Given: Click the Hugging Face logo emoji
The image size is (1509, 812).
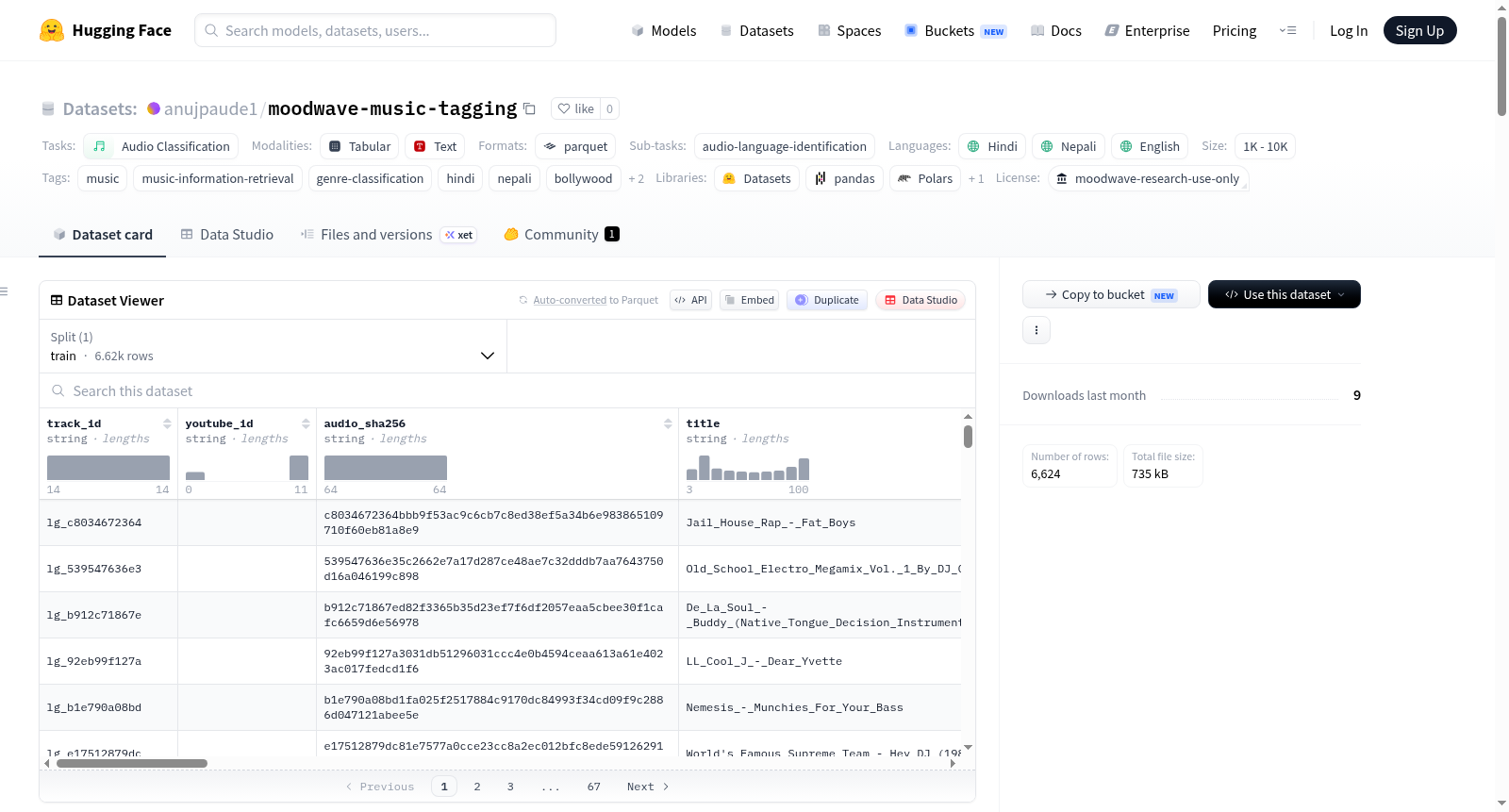Looking at the screenshot, I should [x=52, y=30].
